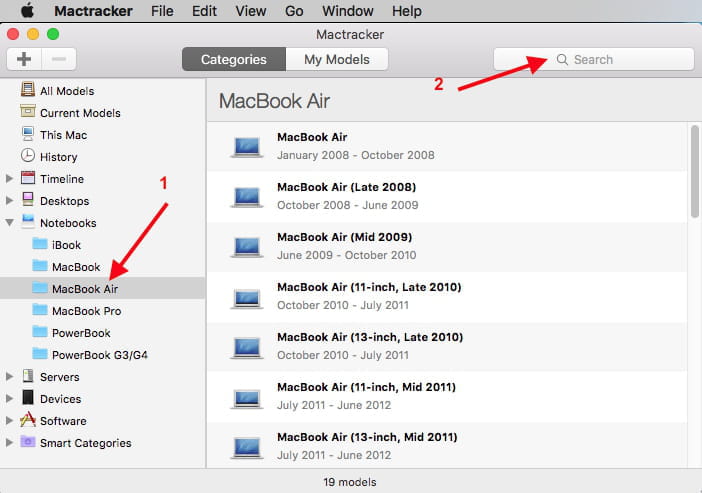Open the MacBook Air (11-inch, Late 2010) title
Viewport: 702px width, 493px height.
click(x=369, y=287)
